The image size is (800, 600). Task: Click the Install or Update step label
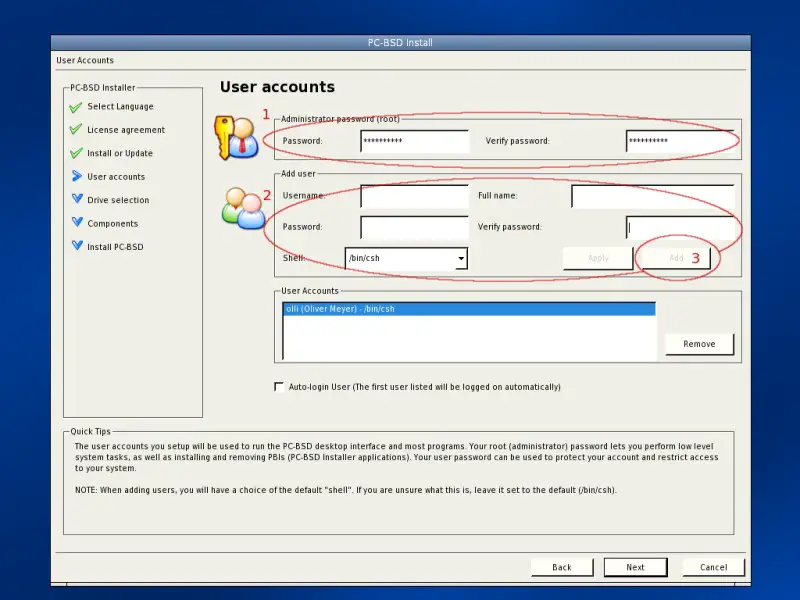coord(120,153)
